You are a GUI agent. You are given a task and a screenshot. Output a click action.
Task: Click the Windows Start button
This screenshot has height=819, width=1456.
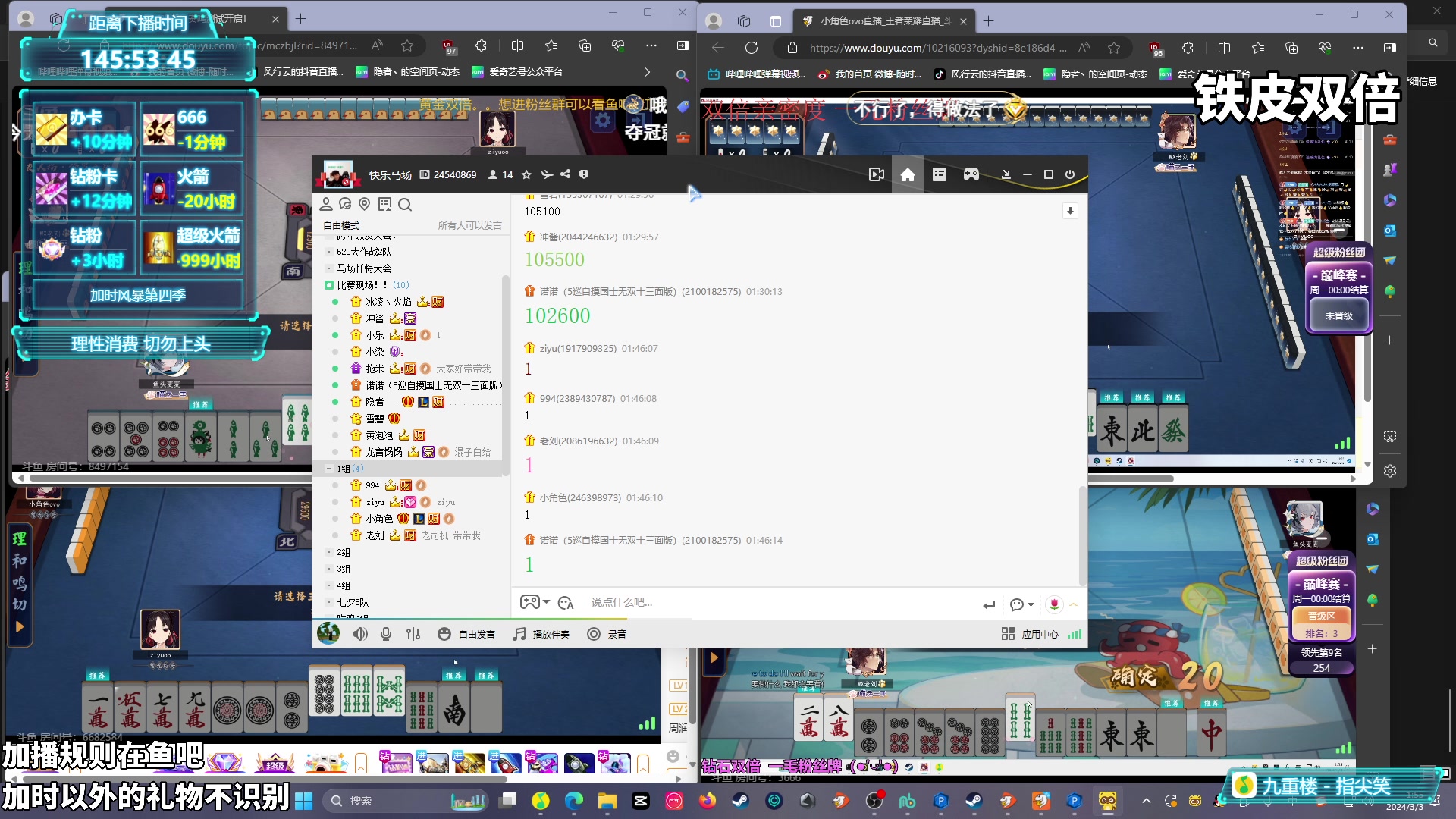tap(303, 801)
